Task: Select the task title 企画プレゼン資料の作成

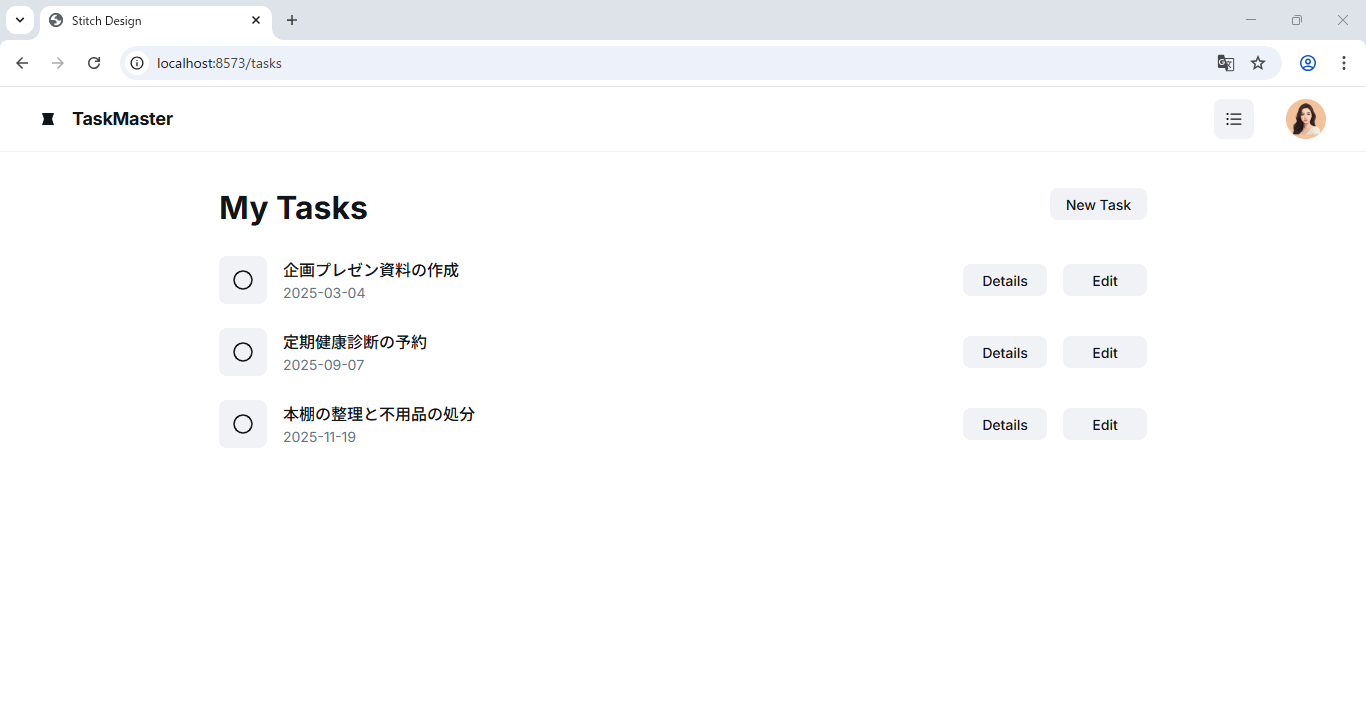Action: [371, 270]
